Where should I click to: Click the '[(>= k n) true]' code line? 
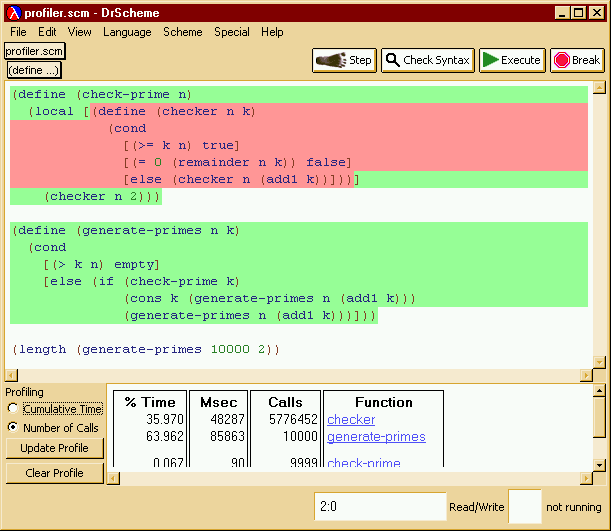click(x=181, y=146)
